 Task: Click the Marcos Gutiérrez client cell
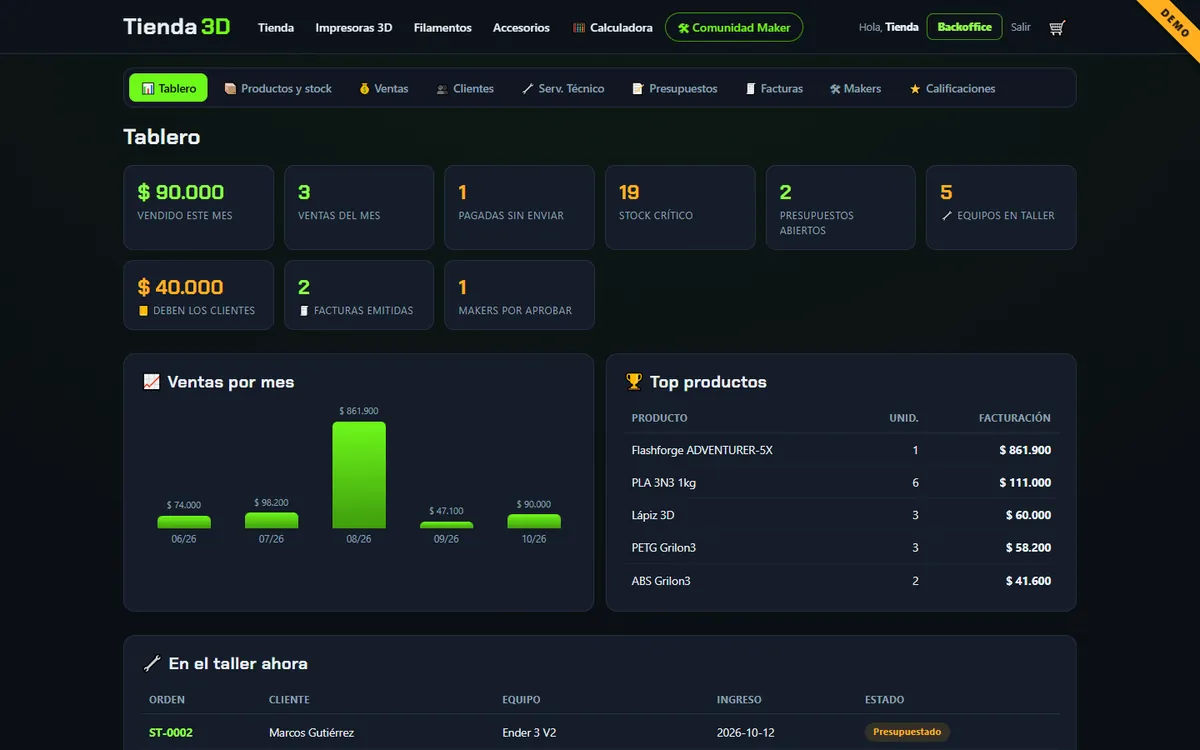pos(311,733)
